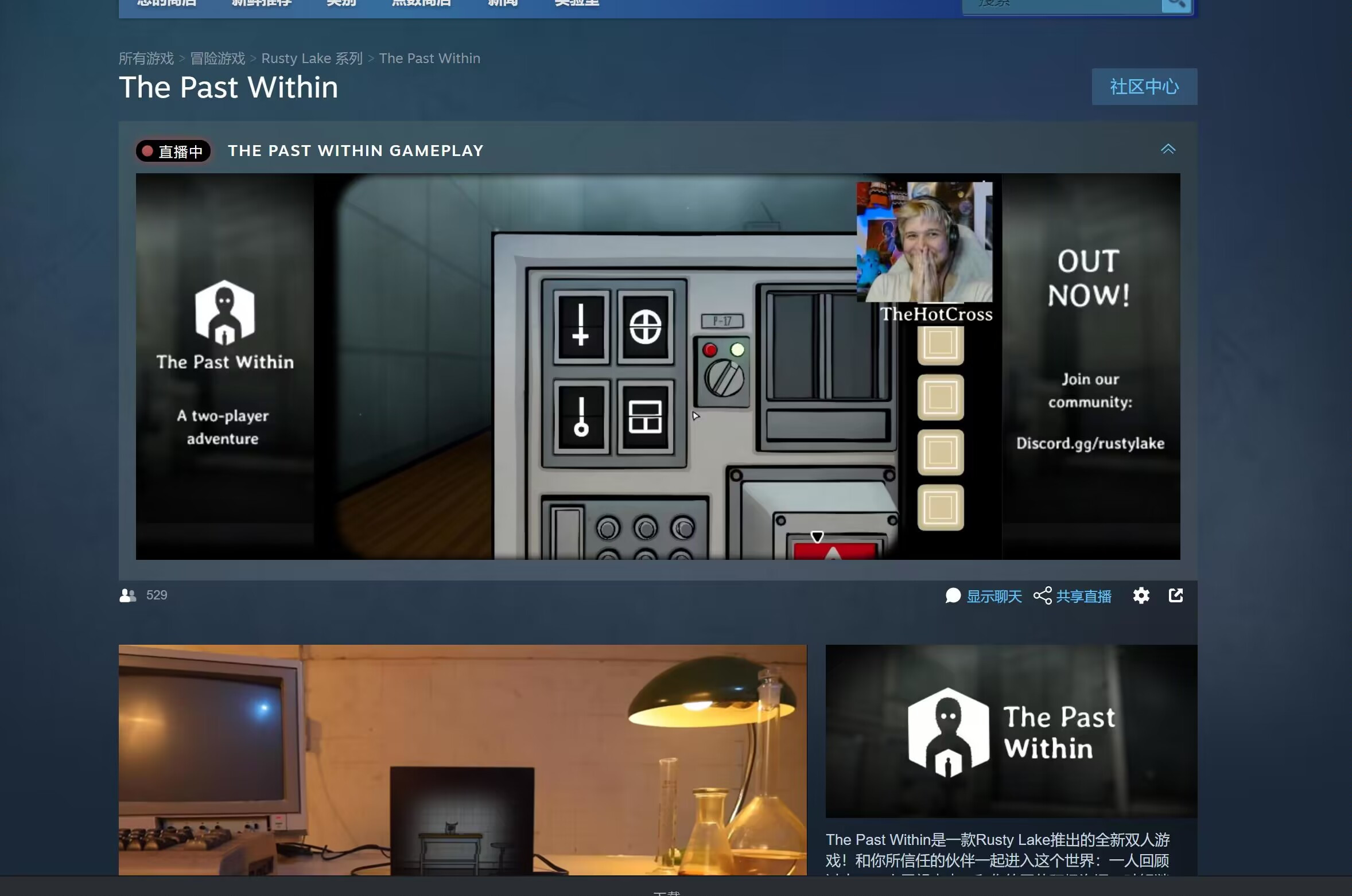Click the streamer webcam picture in the broadcast
The width and height of the screenshot is (1352, 896).
click(924, 242)
